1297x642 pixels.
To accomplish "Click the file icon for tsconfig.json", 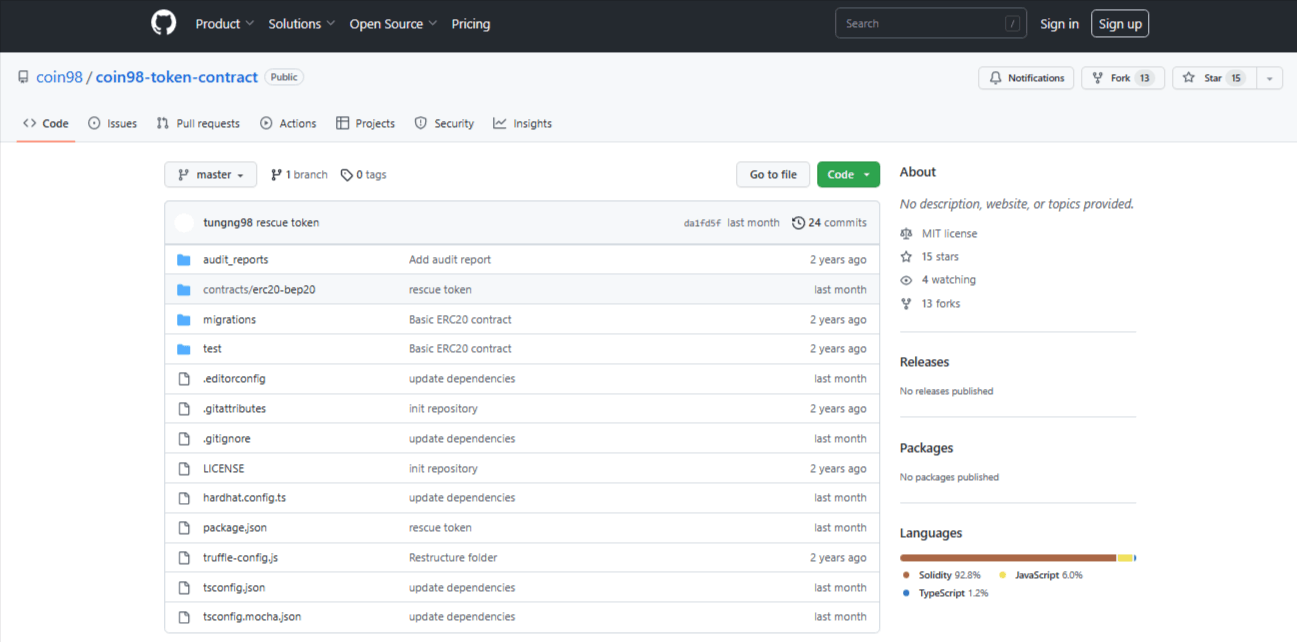I will click(184, 588).
